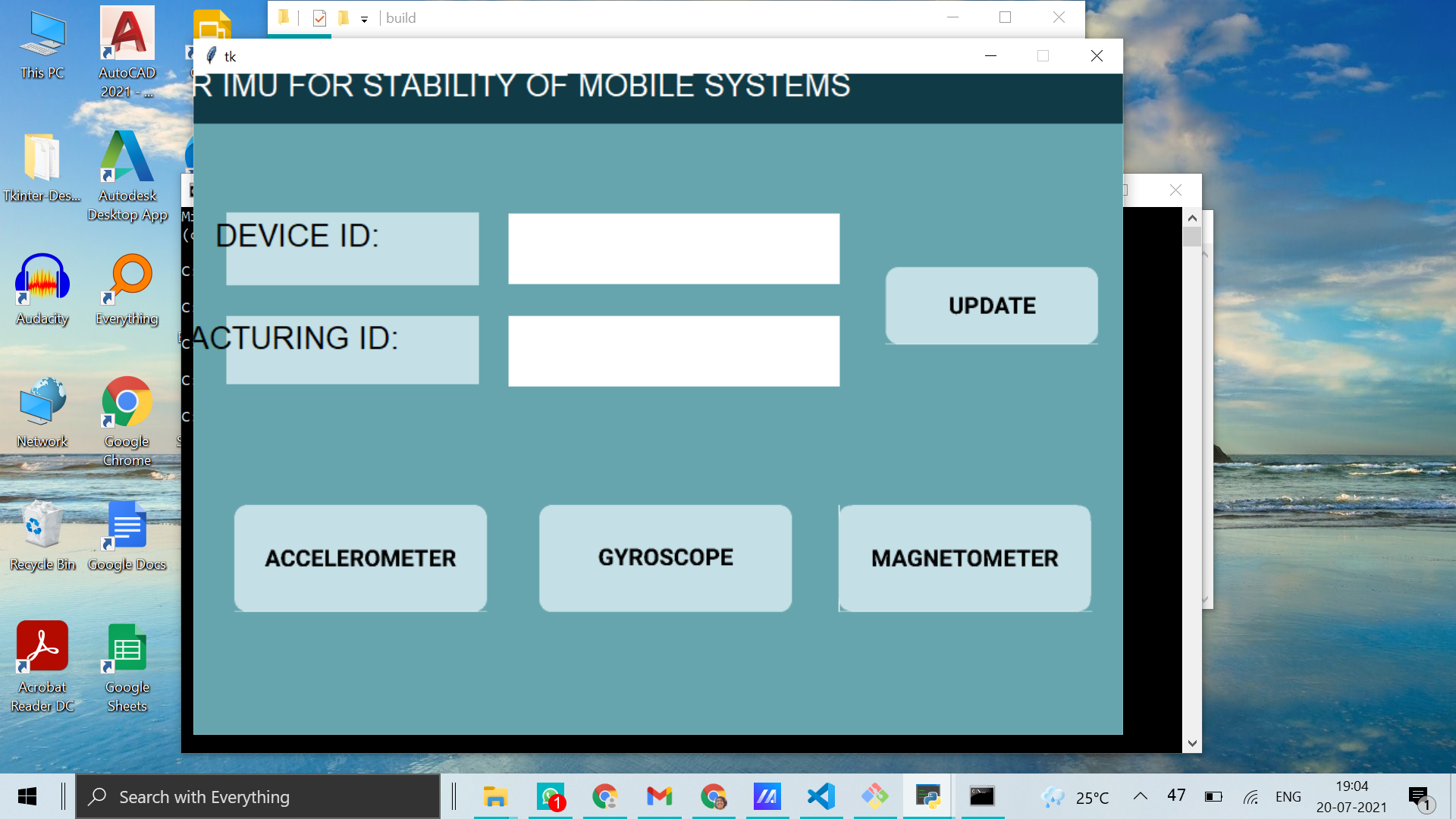Select the Python app icon on the taskbar
Viewport: 1456px width, 819px height.
[927, 796]
